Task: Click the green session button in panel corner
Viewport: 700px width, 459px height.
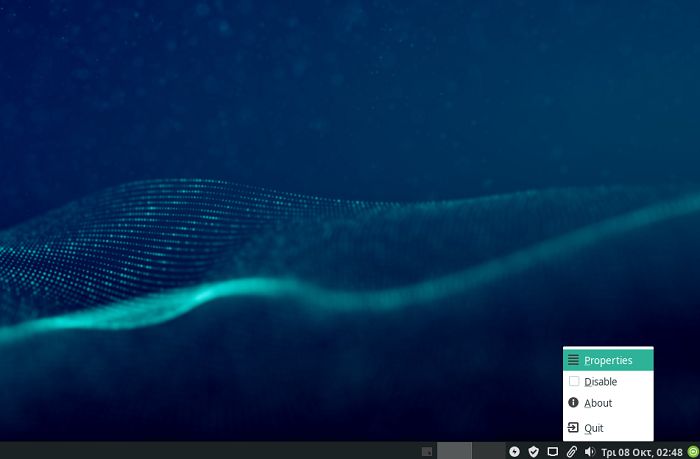Action: pos(693,452)
